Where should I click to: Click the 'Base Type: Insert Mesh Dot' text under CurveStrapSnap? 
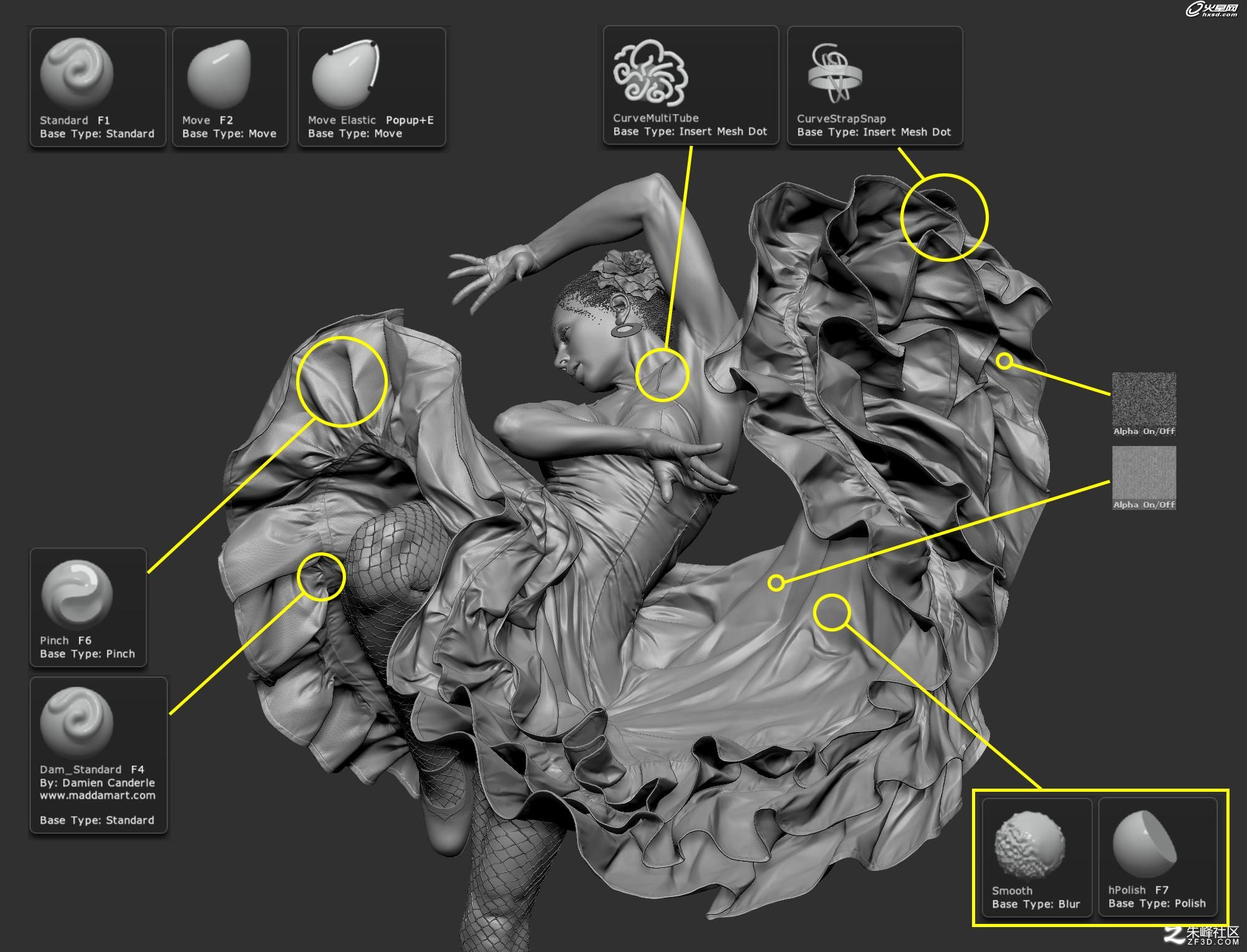874,132
